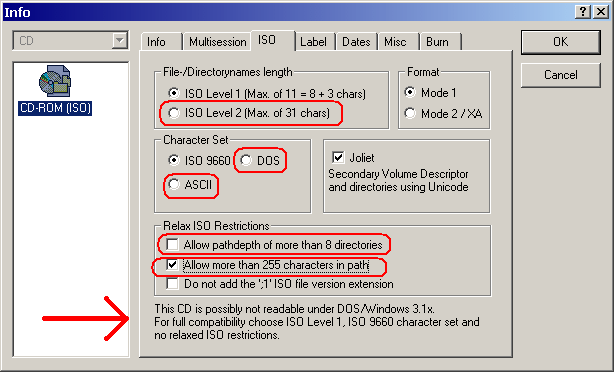Viewport: 614px width, 372px height.
Task: Click the 'Secondary Volume Descriptor' description text
Action: point(398,180)
